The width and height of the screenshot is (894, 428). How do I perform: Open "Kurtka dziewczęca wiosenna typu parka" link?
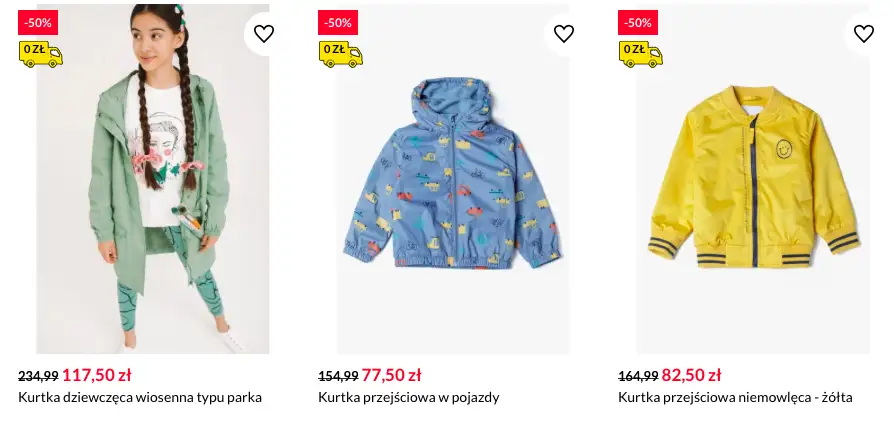click(x=140, y=397)
